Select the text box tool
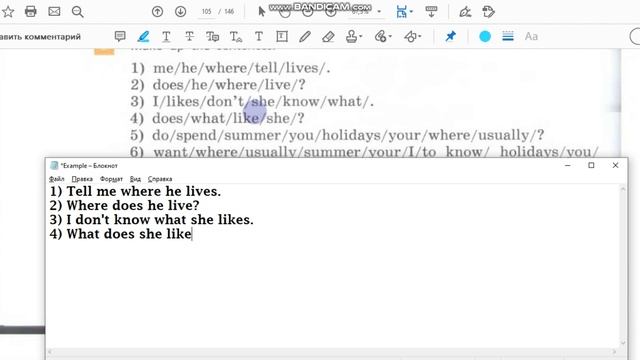The height and width of the screenshot is (360, 640). click(x=282, y=37)
